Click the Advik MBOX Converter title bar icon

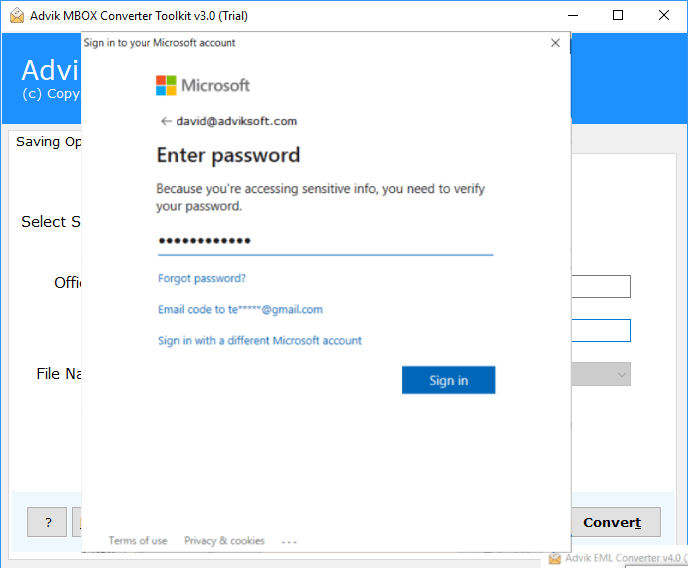[17, 15]
